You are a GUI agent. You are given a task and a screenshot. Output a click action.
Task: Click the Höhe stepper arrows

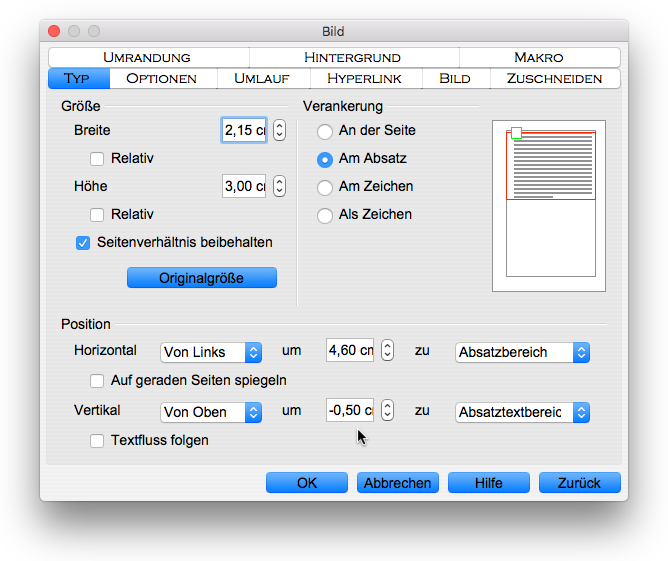279,186
